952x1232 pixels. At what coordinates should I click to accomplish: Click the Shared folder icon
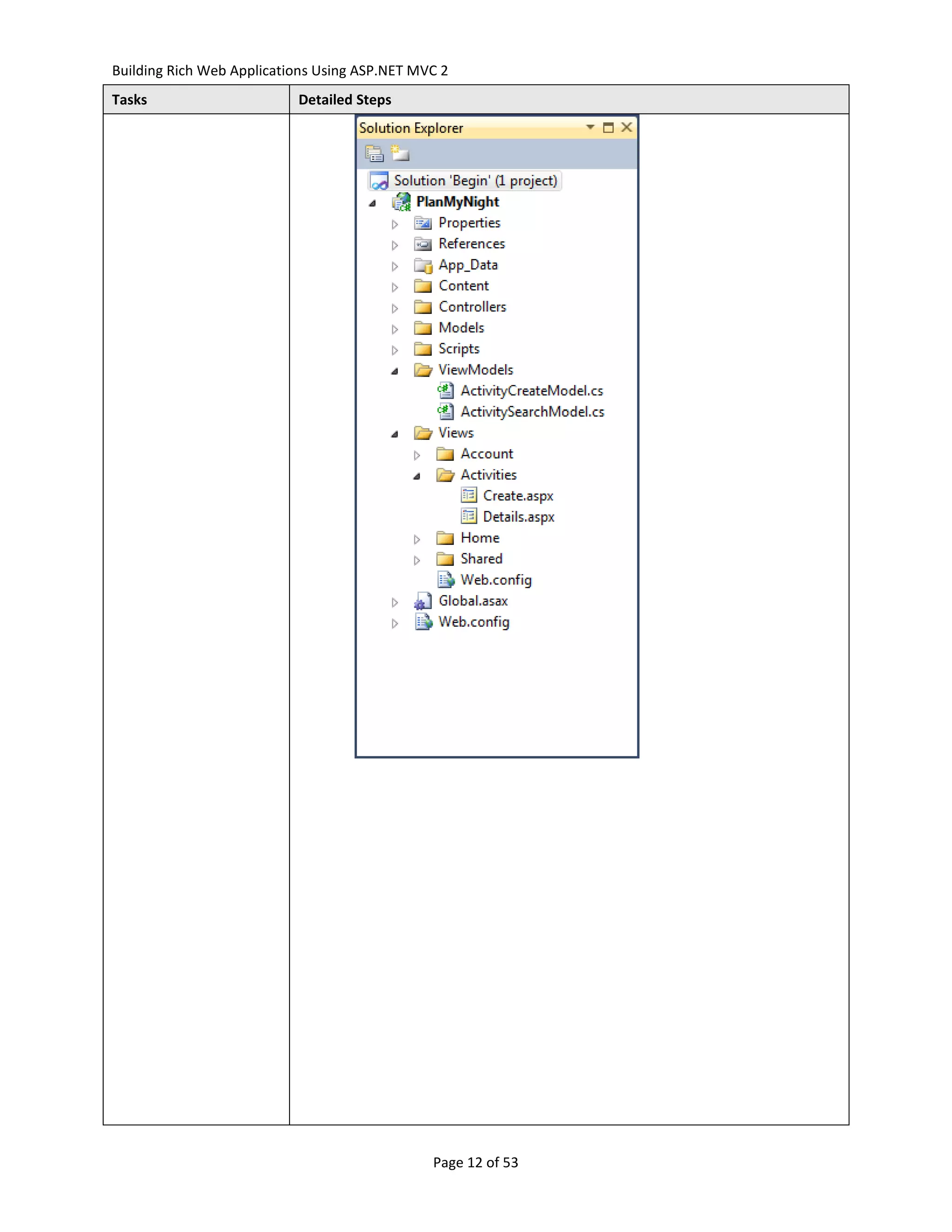(x=445, y=559)
